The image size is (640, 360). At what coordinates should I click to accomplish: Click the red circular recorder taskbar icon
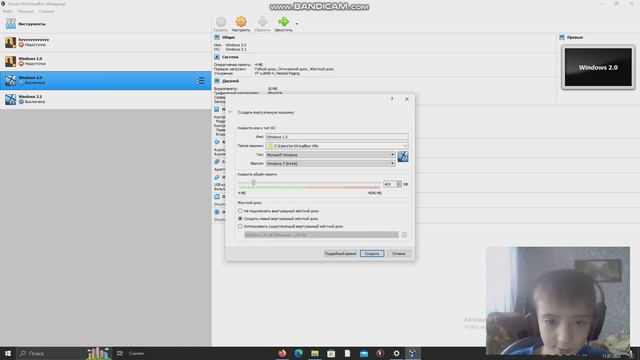(x=380, y=353)
